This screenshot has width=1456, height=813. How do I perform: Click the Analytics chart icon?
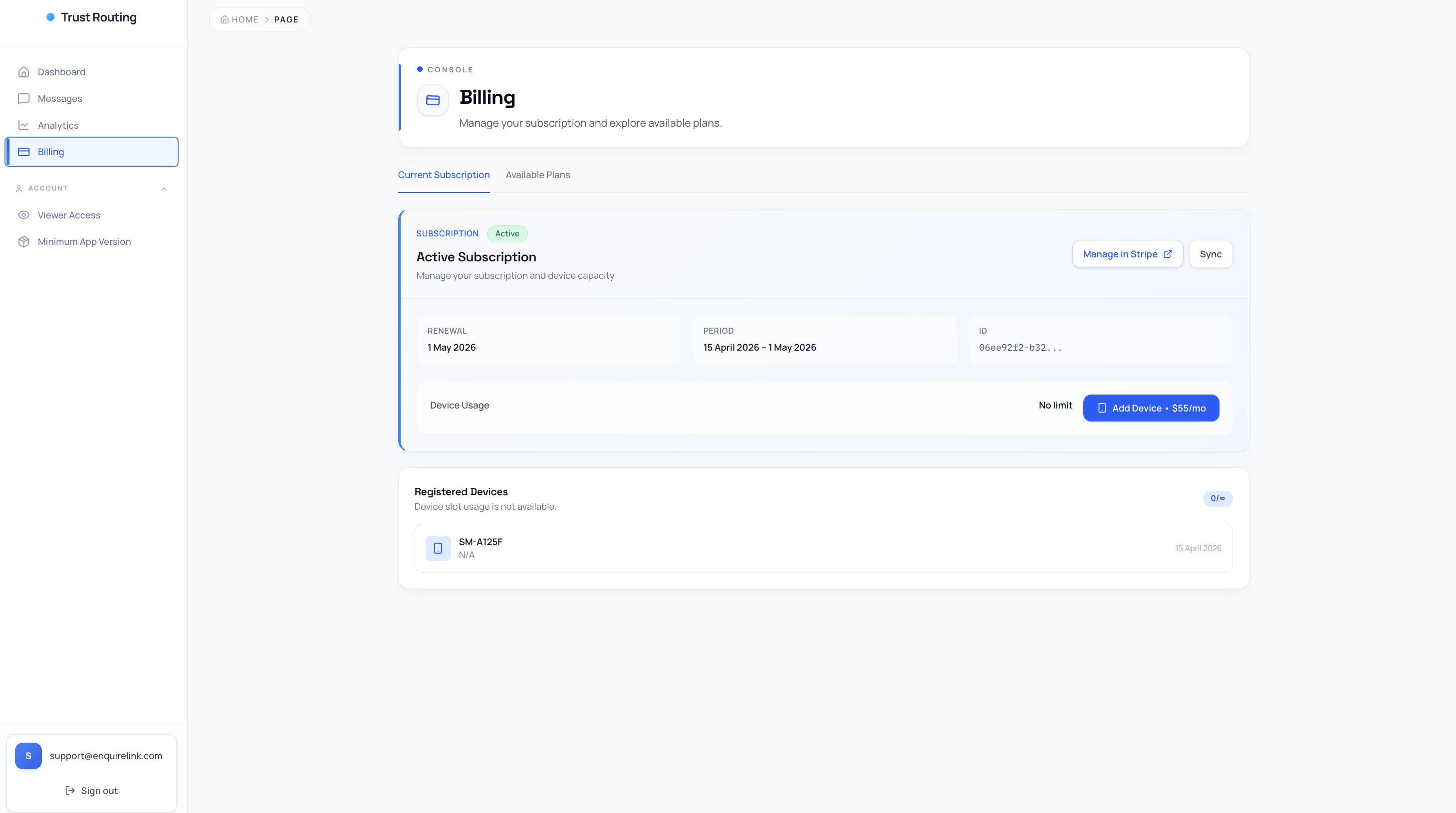pos(24,125)
